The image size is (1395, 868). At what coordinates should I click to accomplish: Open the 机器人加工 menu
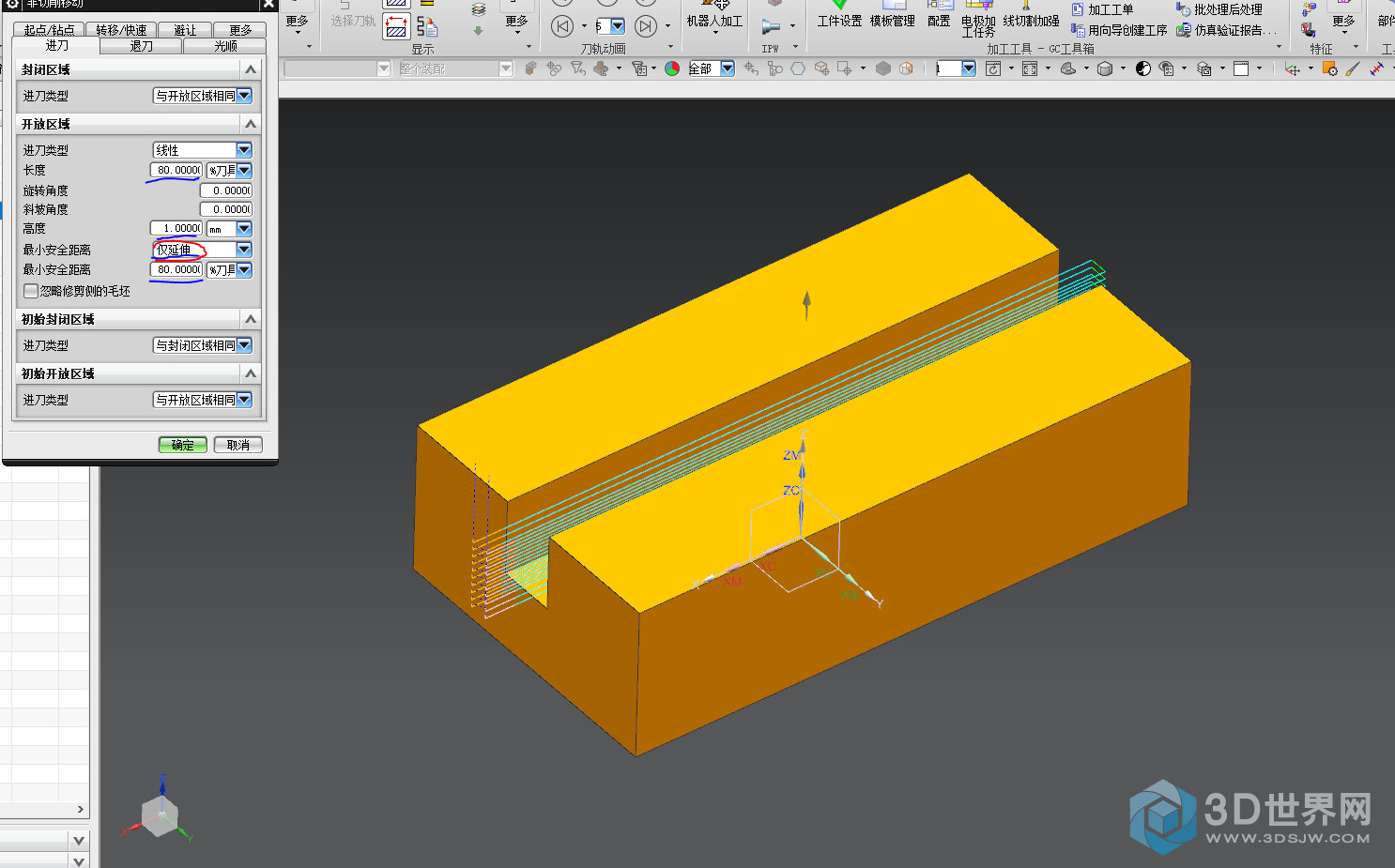[714, 19]
